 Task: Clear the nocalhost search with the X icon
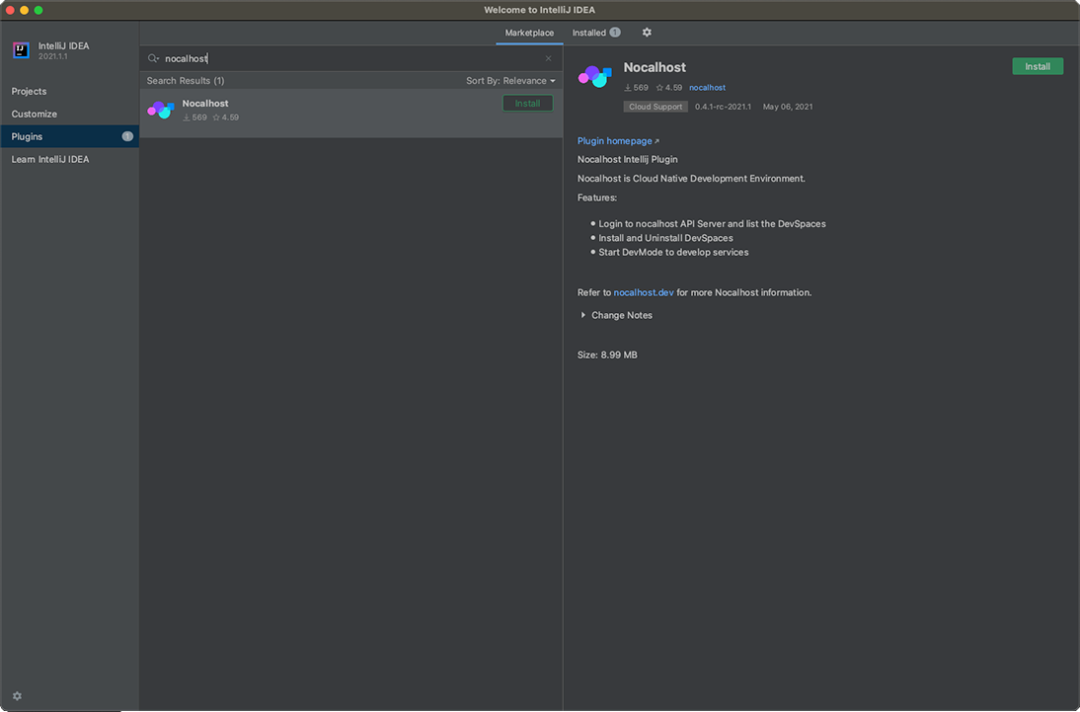click(548, 58)
